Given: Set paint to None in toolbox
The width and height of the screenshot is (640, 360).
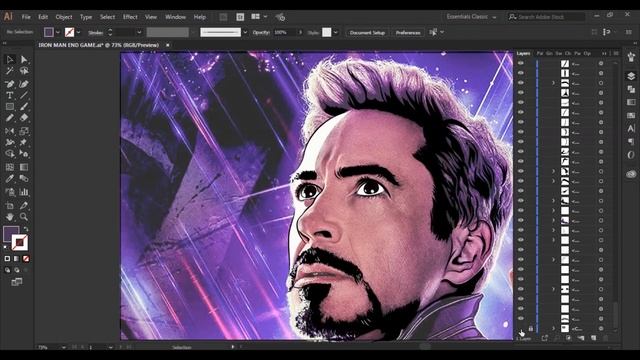Looking at the screenshot, I should [x=26, y=259].
